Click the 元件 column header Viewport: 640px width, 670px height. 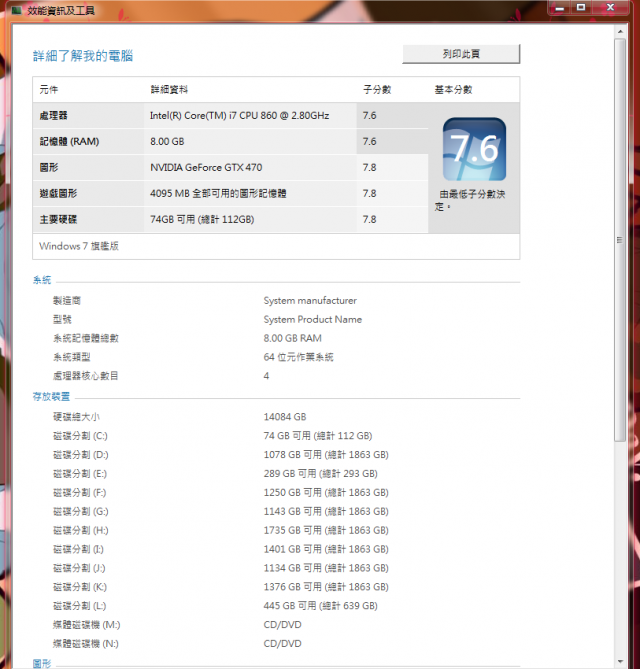(x=49, y=90)
